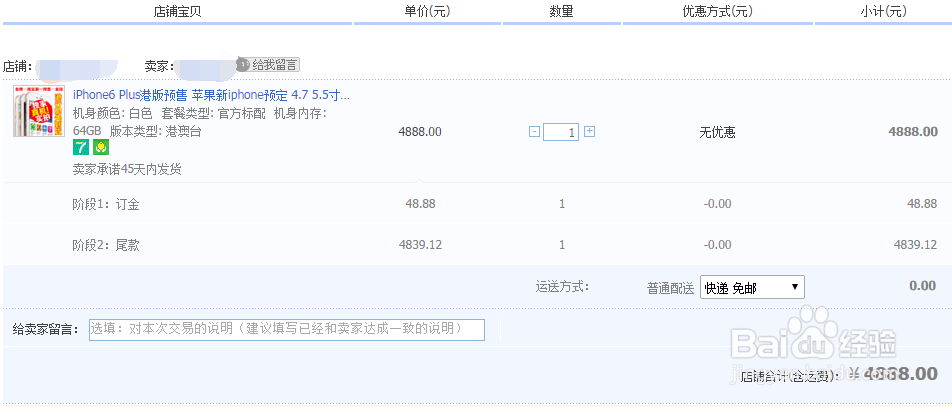This screenshot has width=952, height=407.
Task: Click the 给我留言 message button
Action: (268, 64)
